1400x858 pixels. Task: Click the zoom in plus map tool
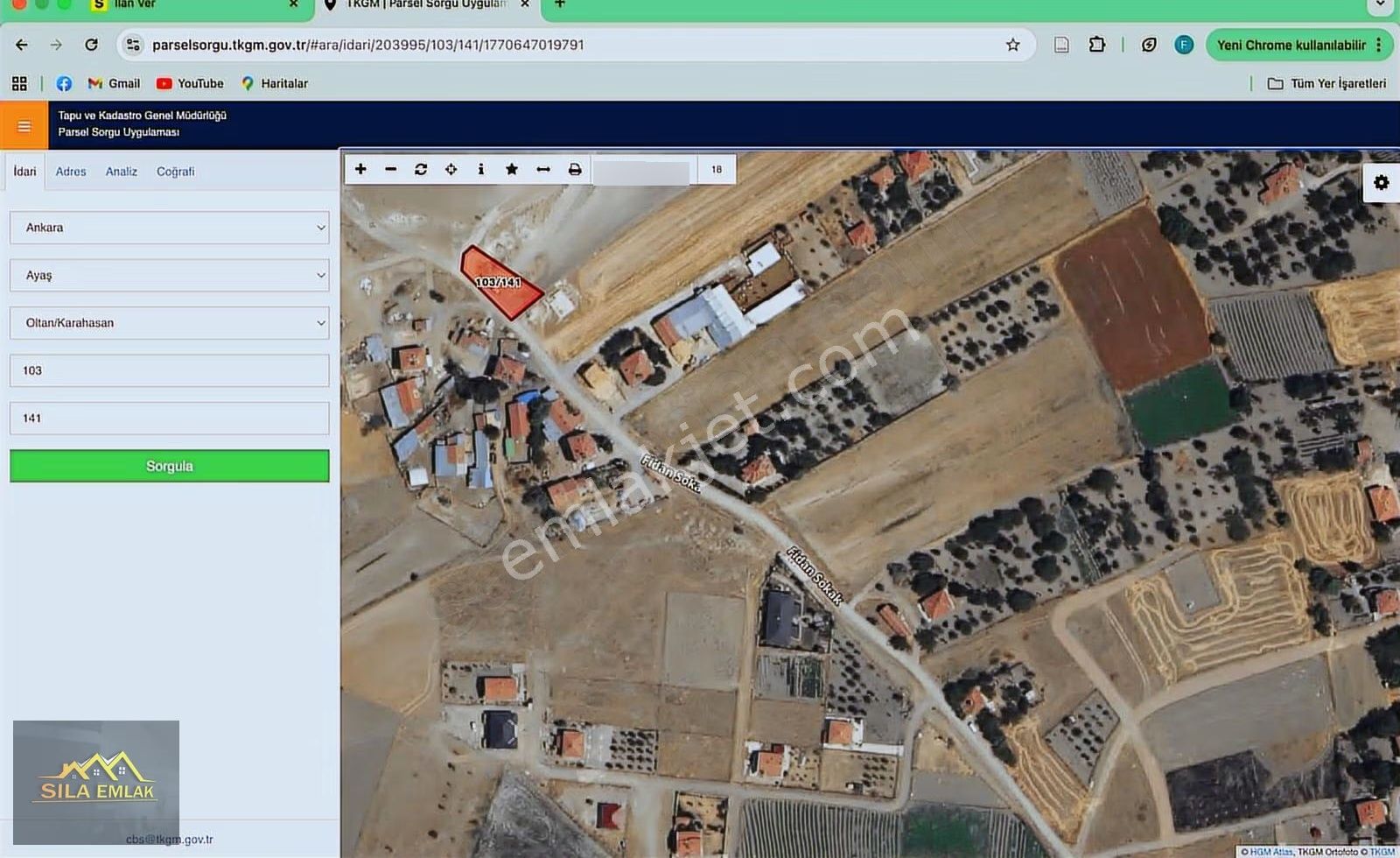coord(360,169)
